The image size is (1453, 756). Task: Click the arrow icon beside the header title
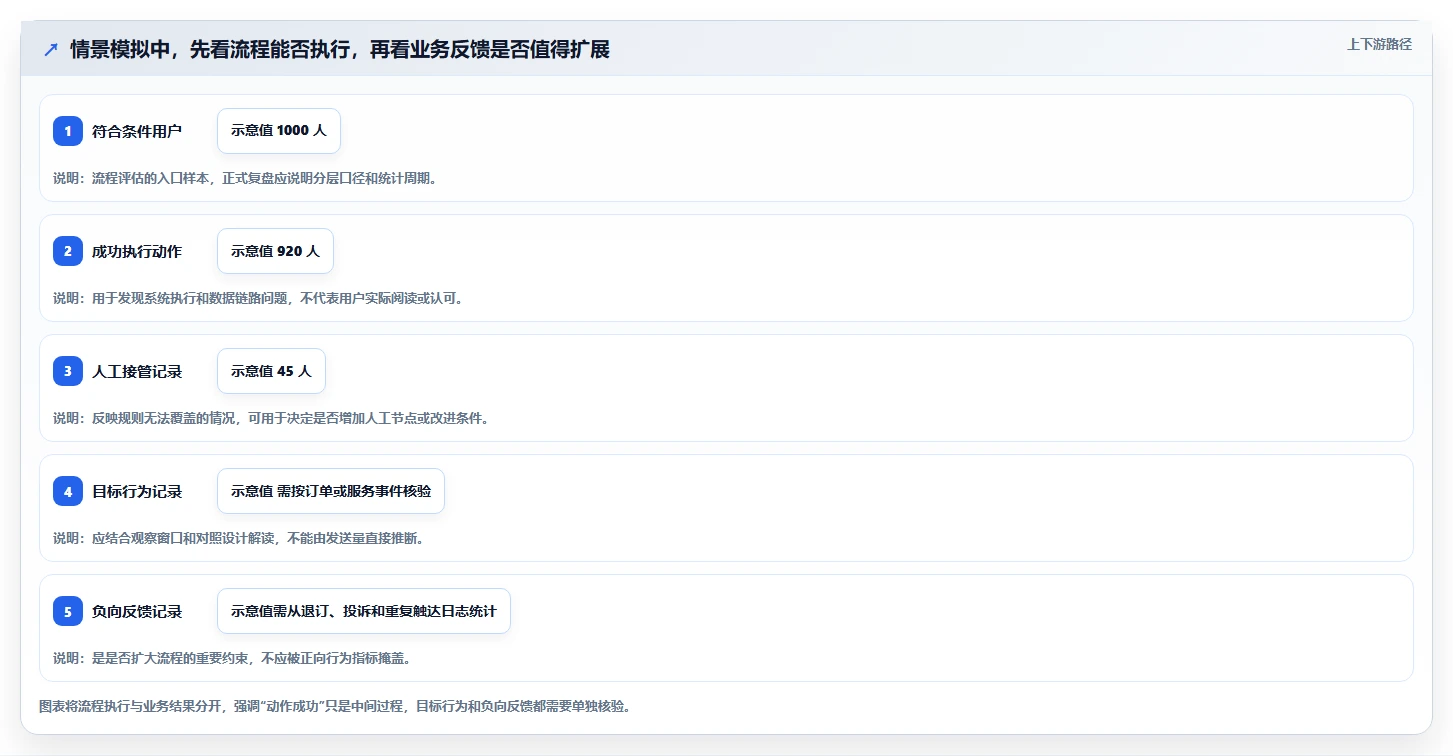tap(51, 49)
